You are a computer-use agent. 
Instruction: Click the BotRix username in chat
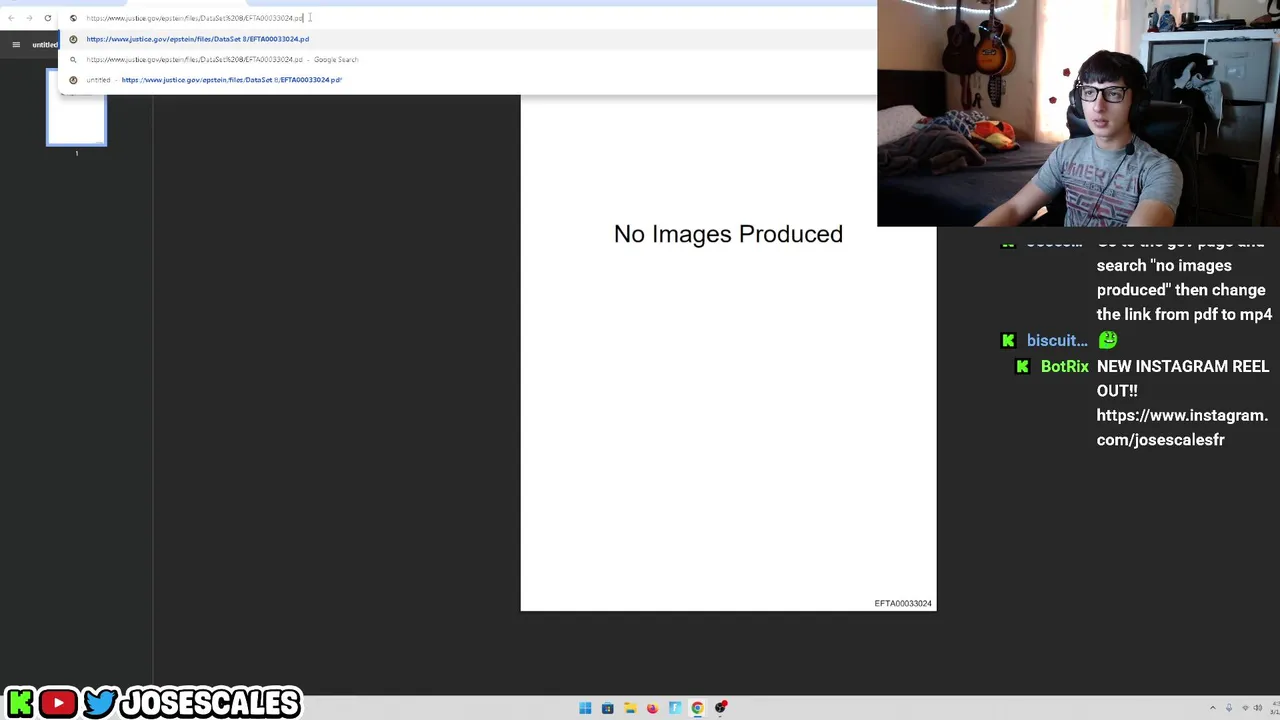[1064, 366]
